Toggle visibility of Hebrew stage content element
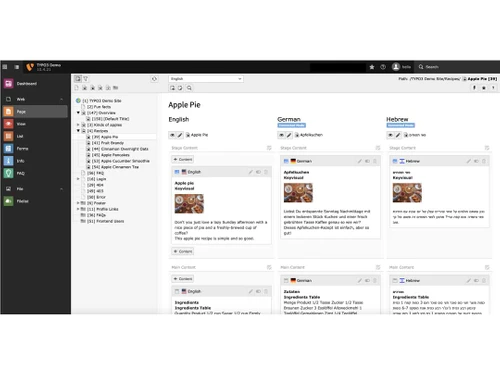This screenshot has height=375, width=500. 476,161
